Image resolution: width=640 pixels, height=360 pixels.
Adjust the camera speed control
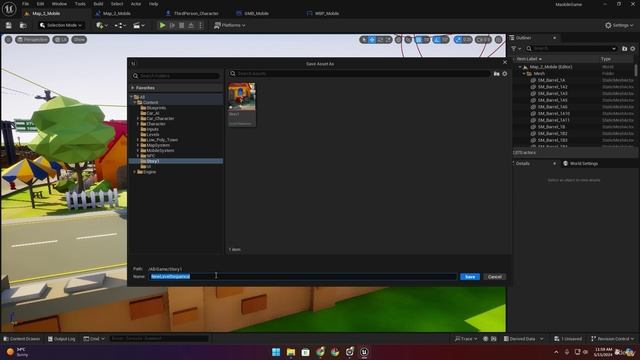(x=483, y=40)
